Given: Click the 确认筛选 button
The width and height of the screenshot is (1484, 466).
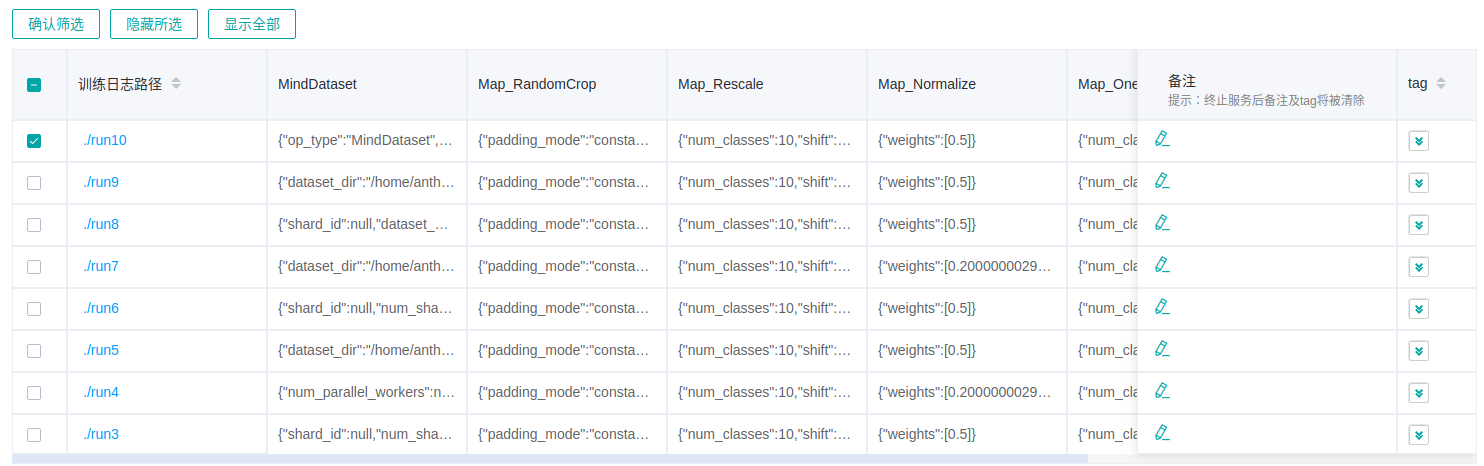Looking at the screenshot, I should [x=56, y=24].
